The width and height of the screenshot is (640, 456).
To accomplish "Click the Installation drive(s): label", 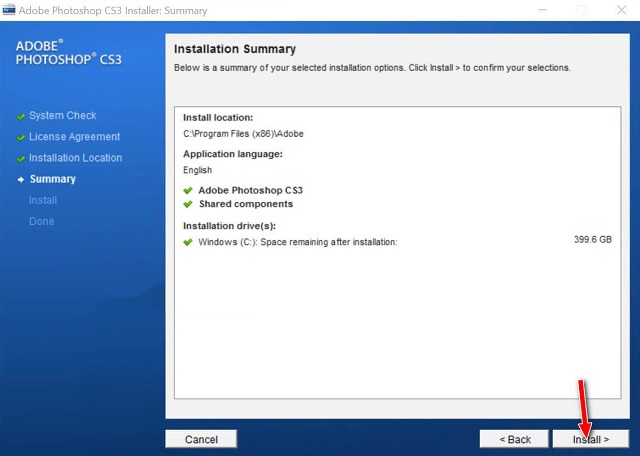I will [229, 226].
